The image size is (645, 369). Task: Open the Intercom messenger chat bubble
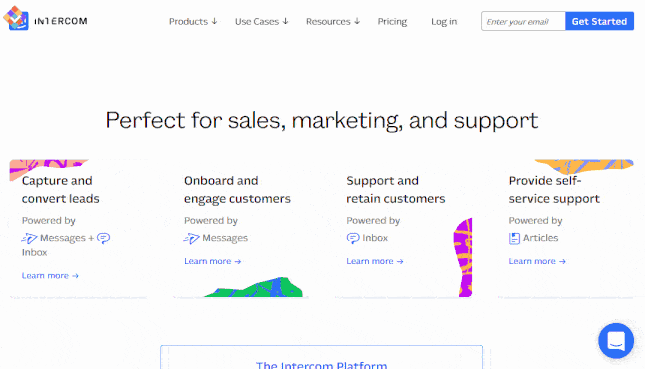[x=616, y=341]
